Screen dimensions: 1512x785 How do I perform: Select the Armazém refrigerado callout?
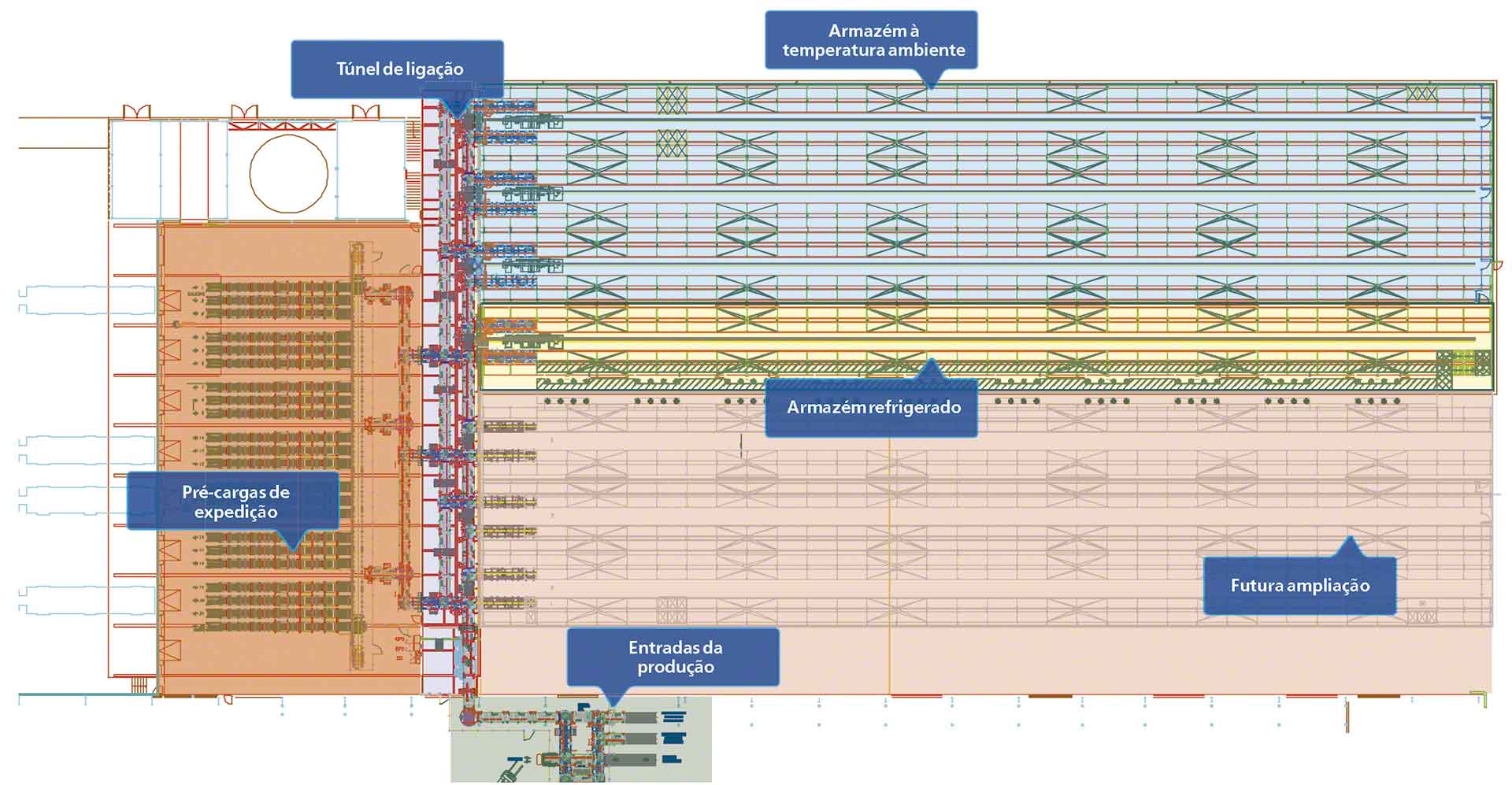click(872, 408)
